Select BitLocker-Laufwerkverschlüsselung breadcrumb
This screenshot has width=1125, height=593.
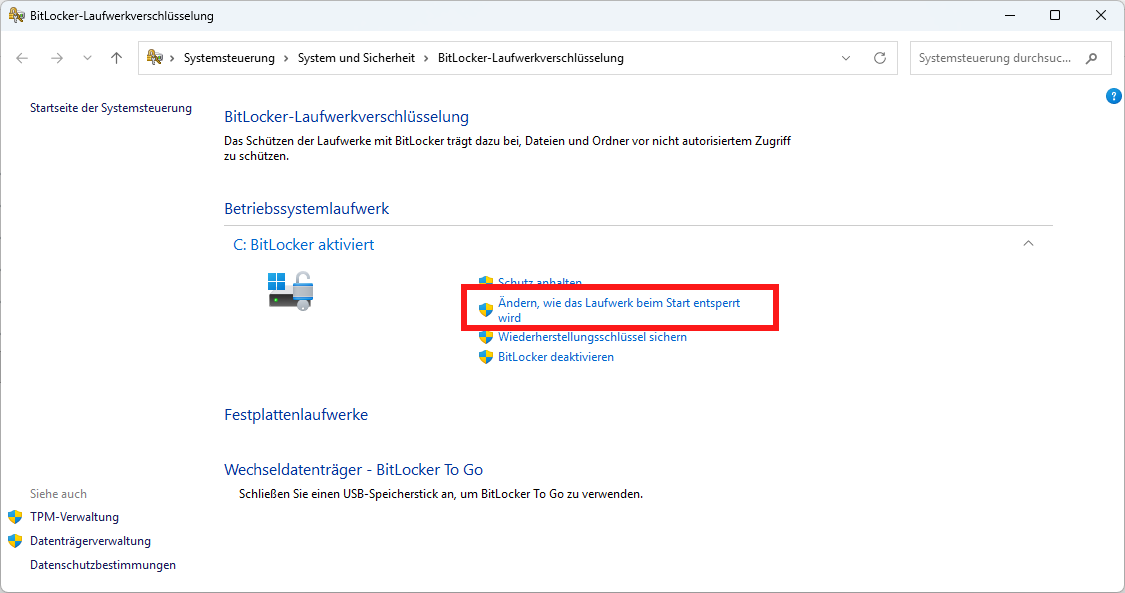click(x=530, y=58)
